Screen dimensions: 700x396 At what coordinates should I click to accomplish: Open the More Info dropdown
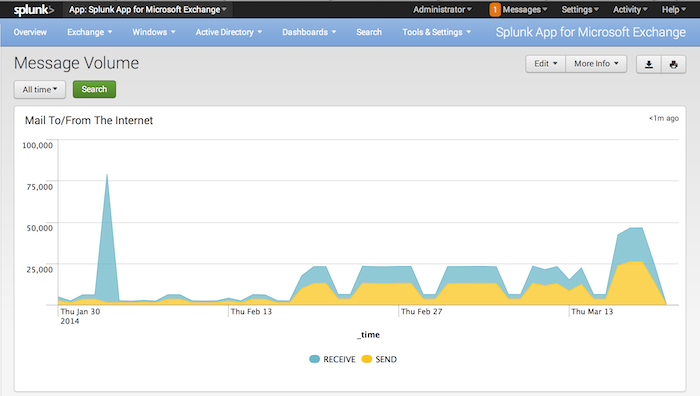coord(596,64)
